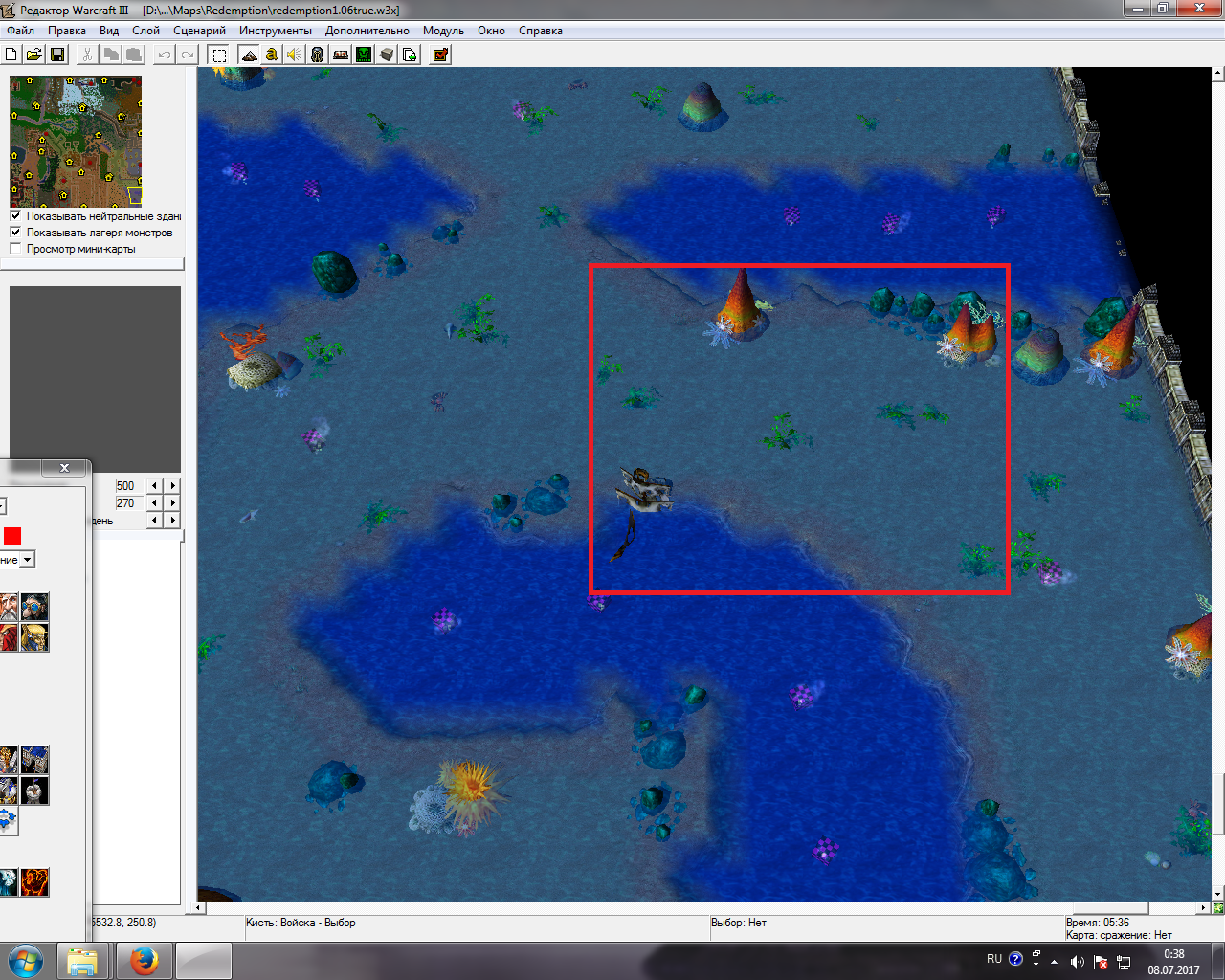1225x980 pixels.
Task: Click the horizontal scrollbar's left arrow under the map
Action: (199, 907)
